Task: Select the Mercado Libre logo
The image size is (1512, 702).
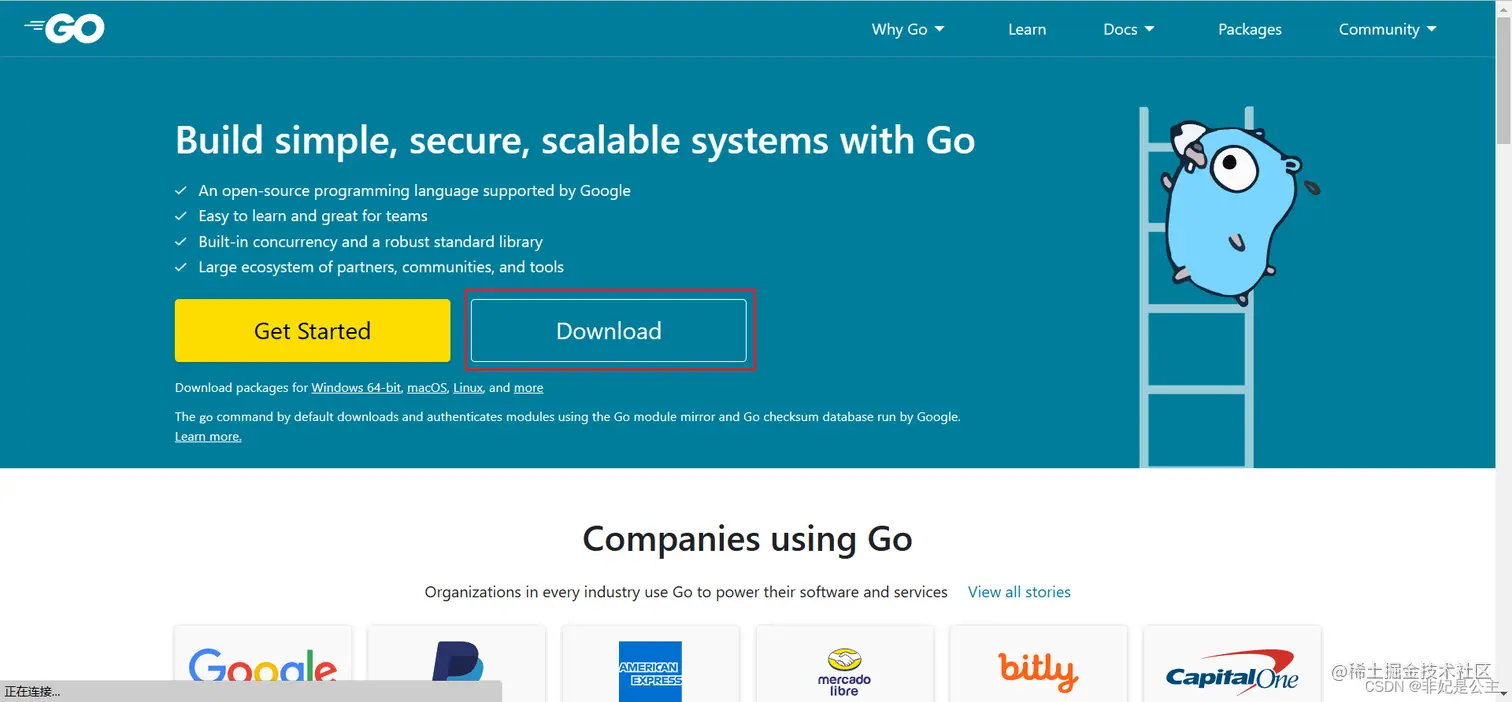Action: 844,668
